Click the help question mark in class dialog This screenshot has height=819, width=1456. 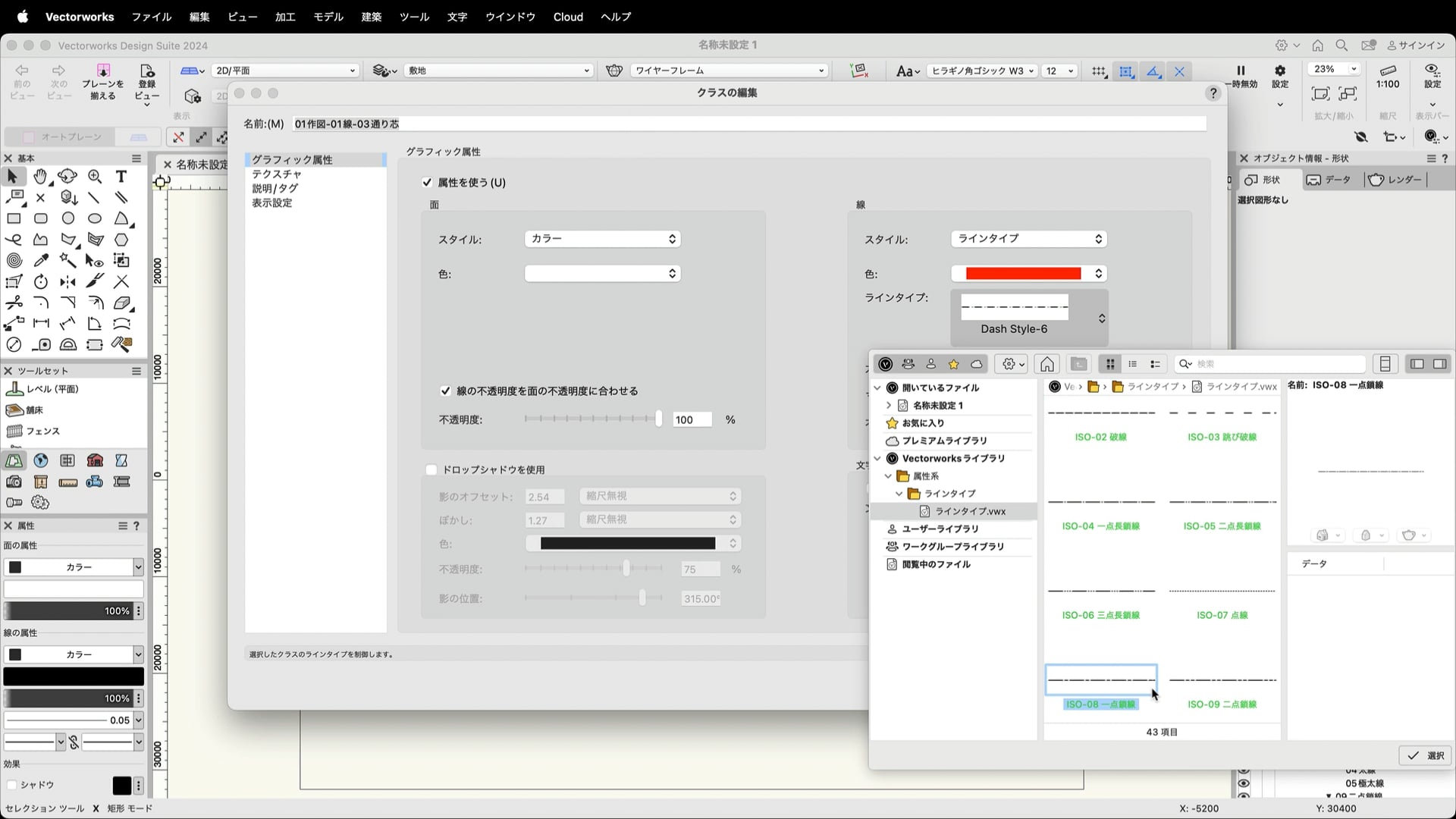coord(1213,93)
